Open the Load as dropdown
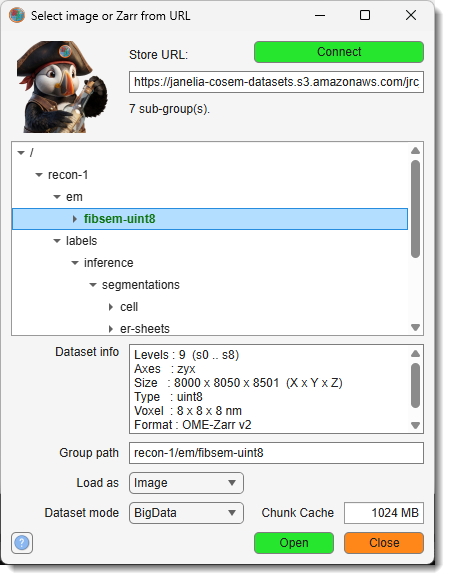 [x=186, y=483]
